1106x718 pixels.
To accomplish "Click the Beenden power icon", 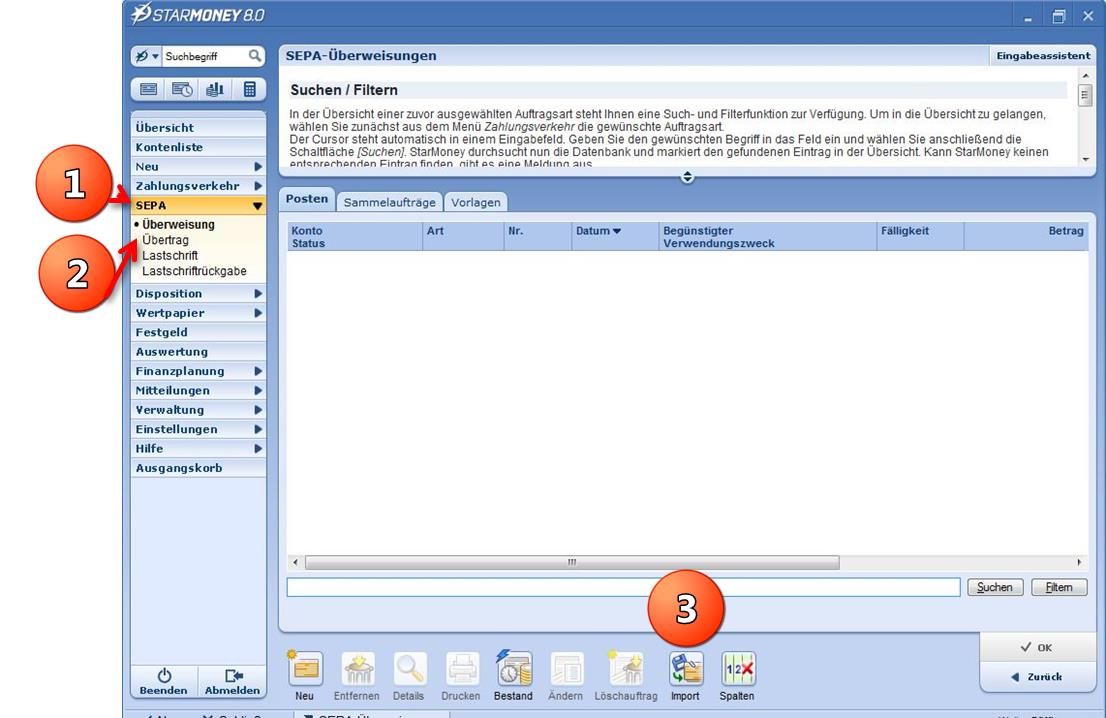I will [164, 677].
